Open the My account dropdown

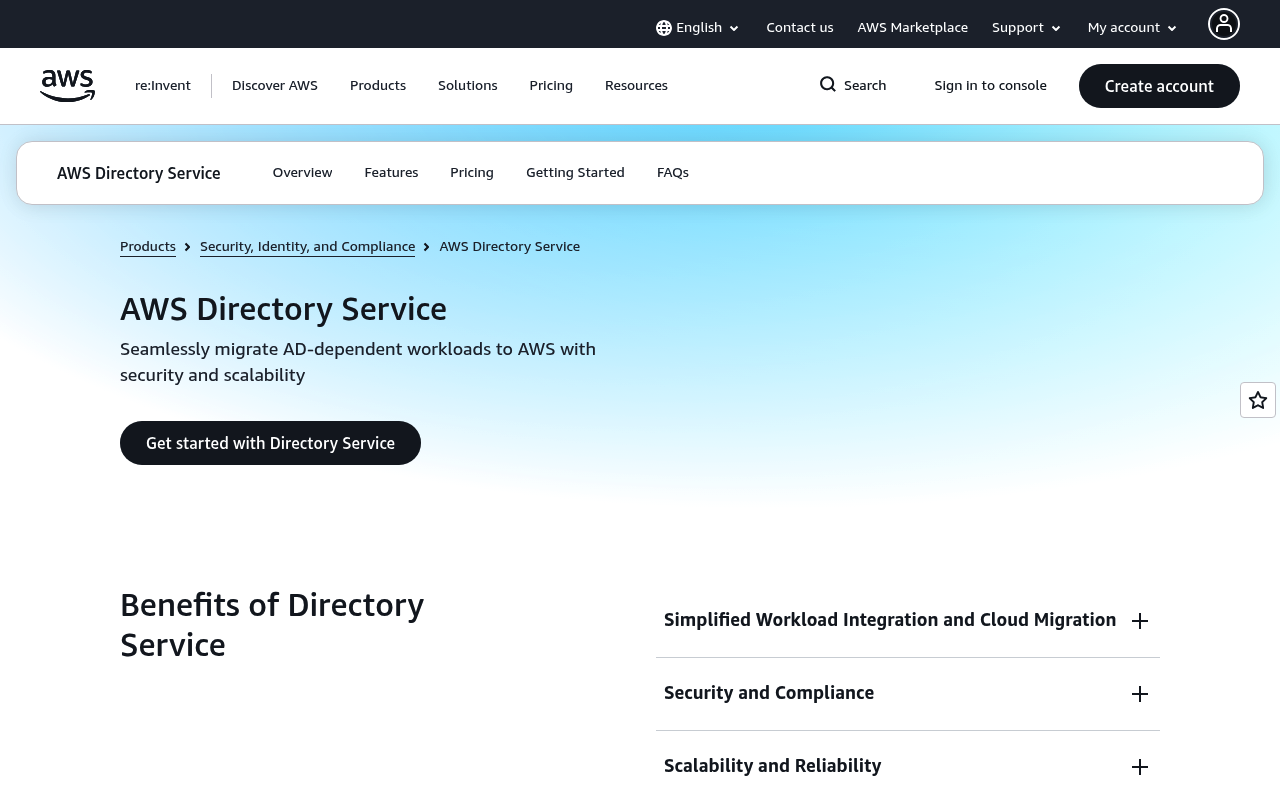click(x=1133, y=28)
